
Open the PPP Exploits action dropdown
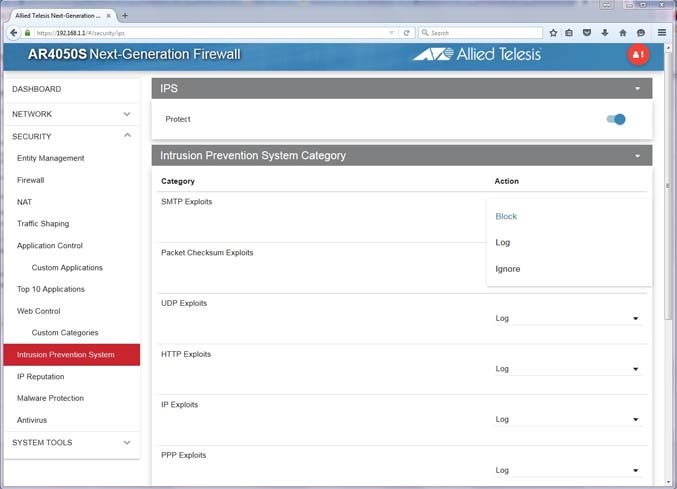[567, 470]
